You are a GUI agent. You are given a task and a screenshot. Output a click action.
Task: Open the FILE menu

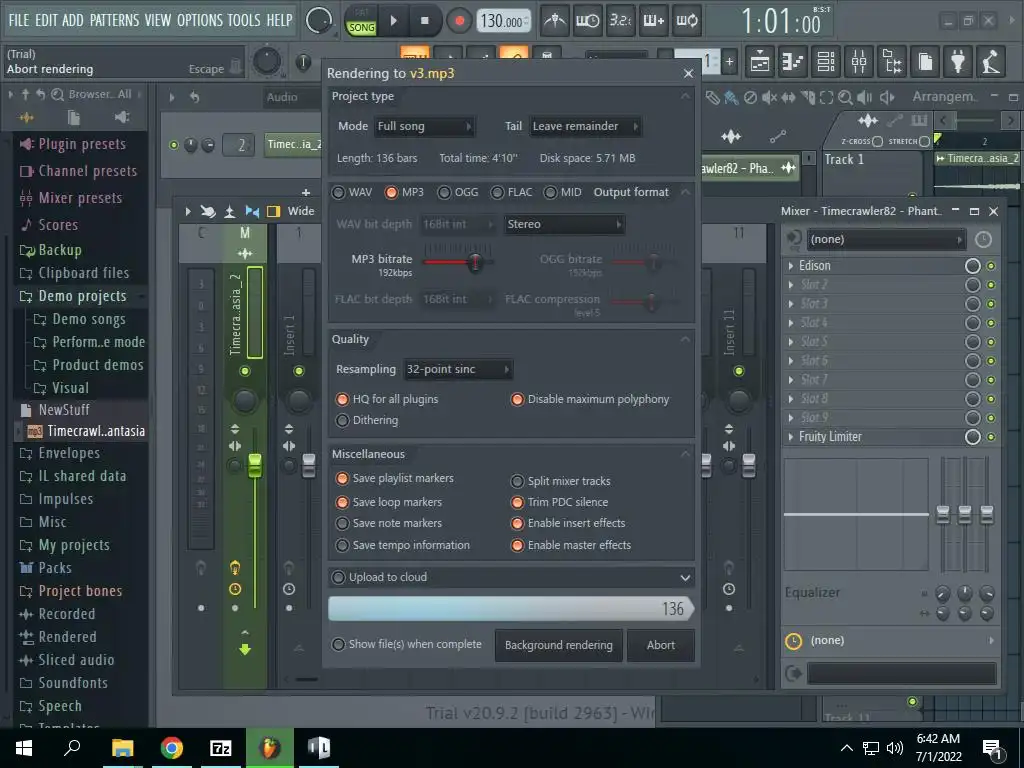(x=19, y=20)
